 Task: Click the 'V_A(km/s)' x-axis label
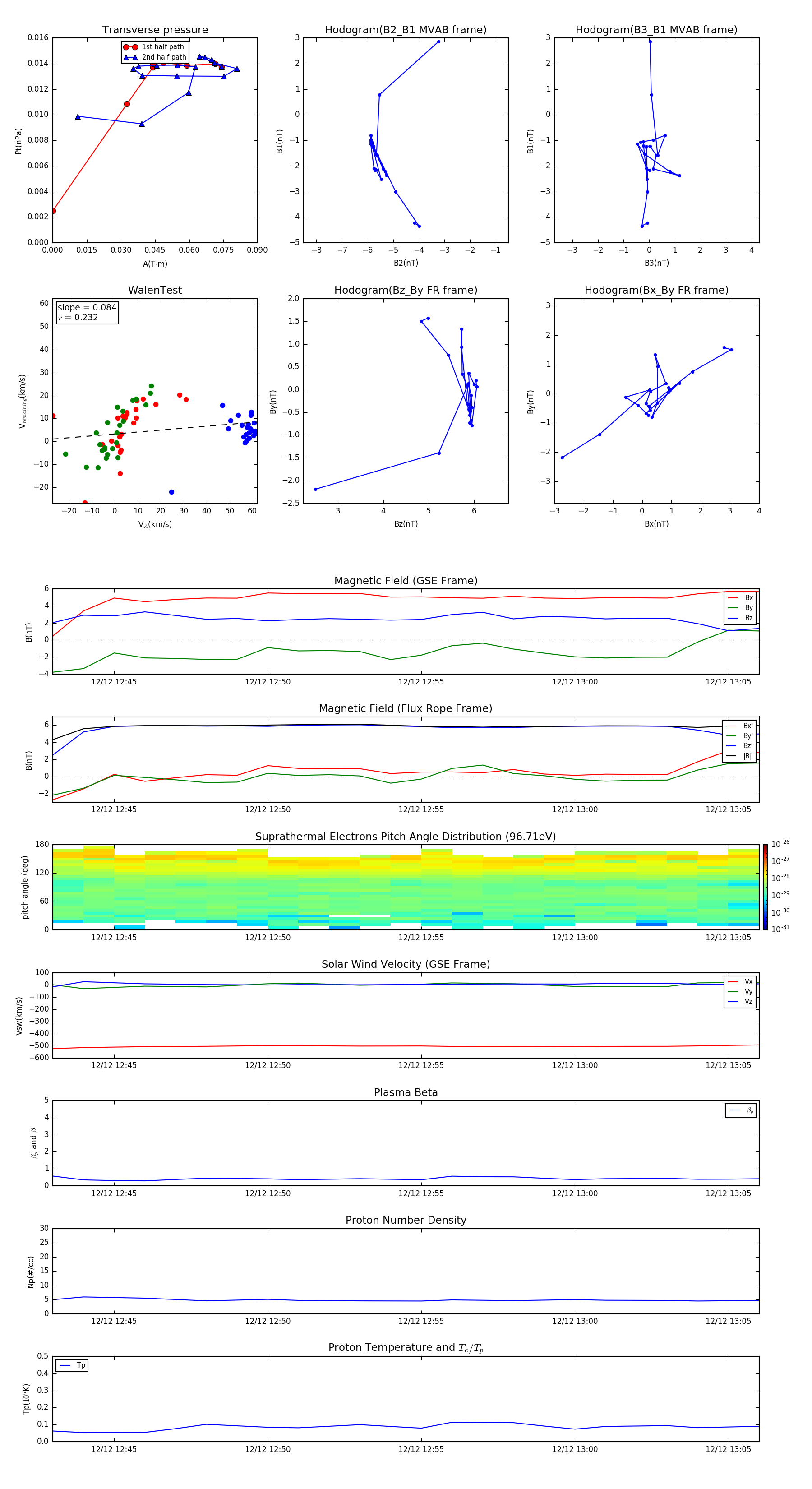pyautogui.click(x=155, y=524)
